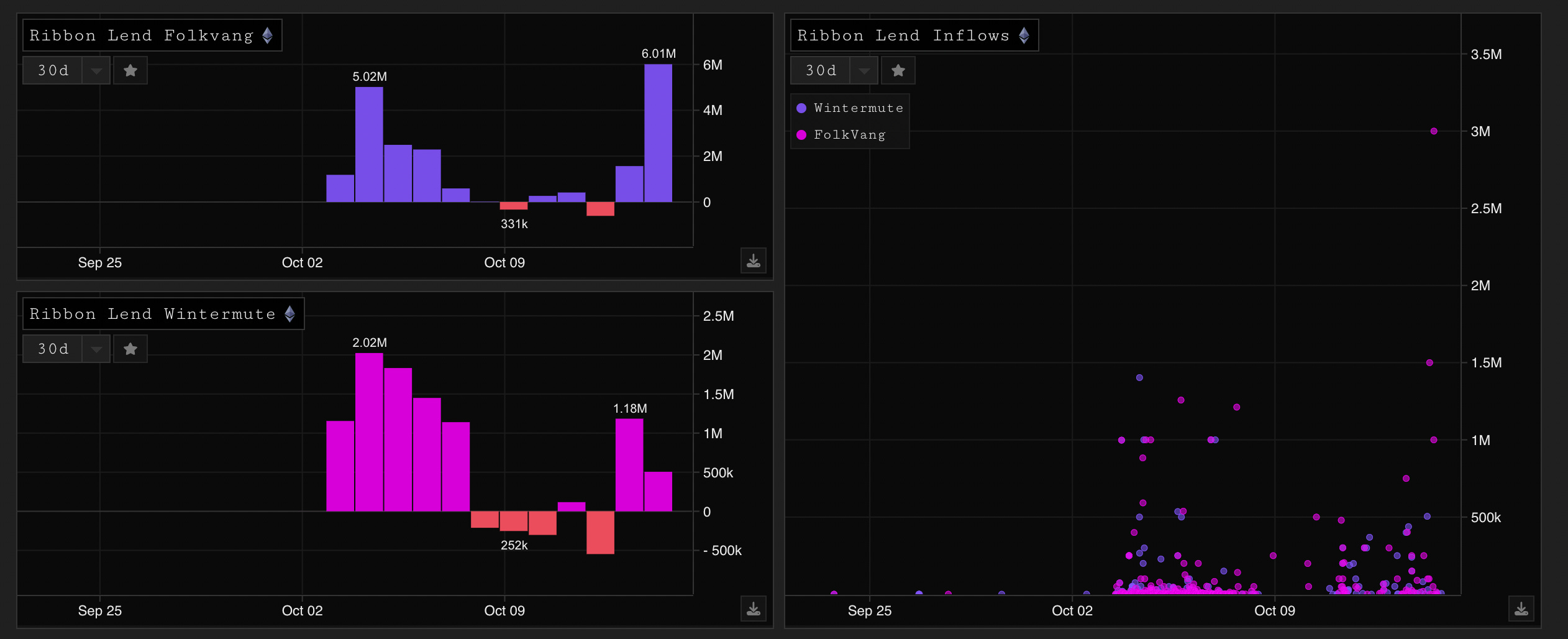
Task: Select the 5.02M bar in Folkvang chart
Action: [x=370, y=144]
